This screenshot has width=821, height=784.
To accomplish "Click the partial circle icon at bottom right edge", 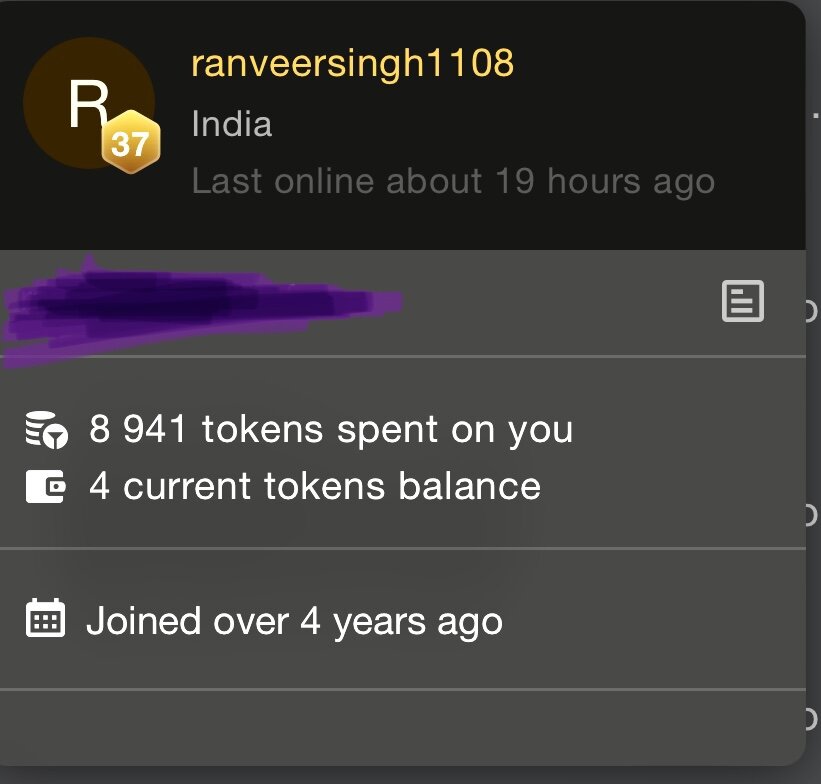I will (811, 719).
